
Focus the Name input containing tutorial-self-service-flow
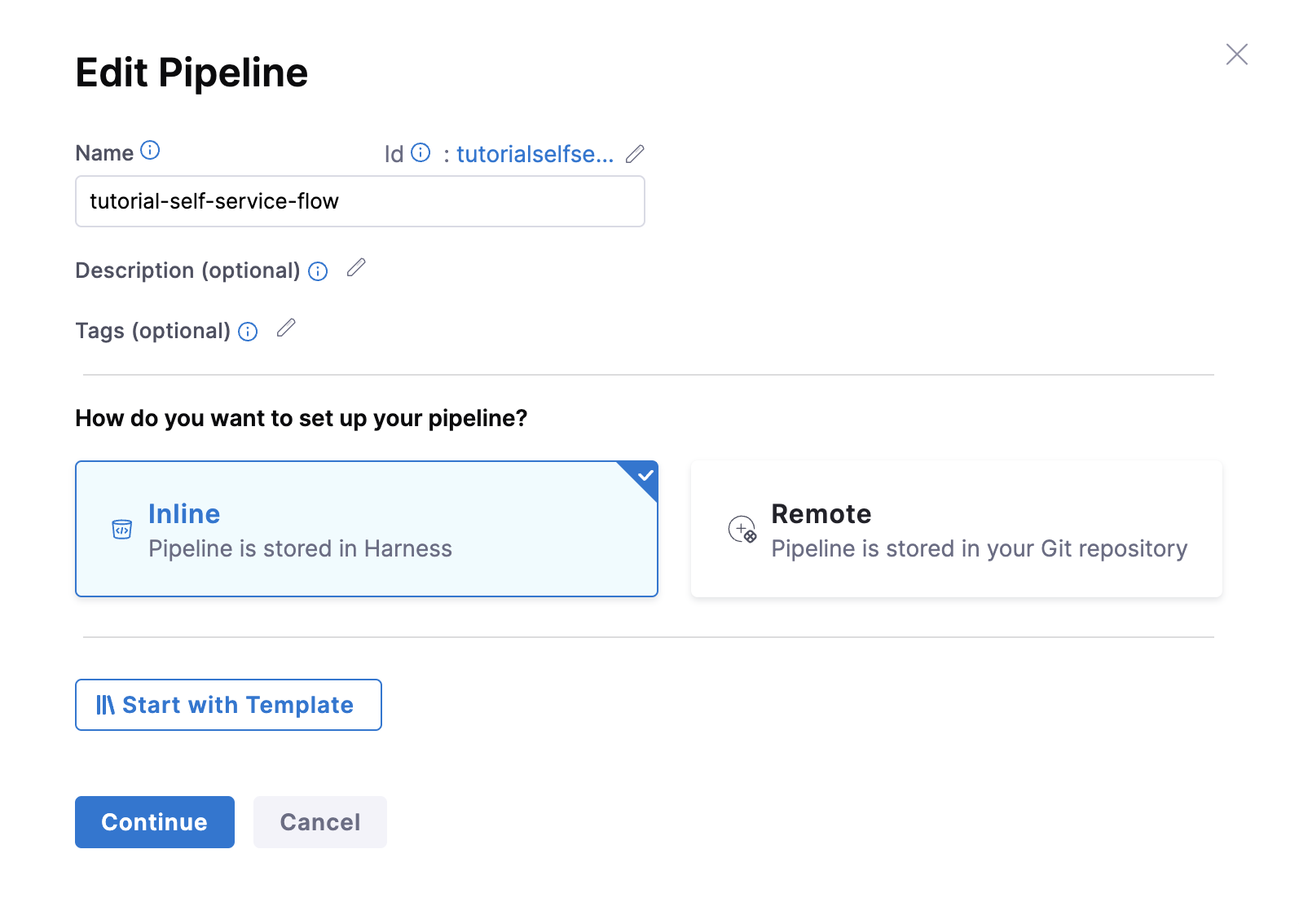coord(360,201)
